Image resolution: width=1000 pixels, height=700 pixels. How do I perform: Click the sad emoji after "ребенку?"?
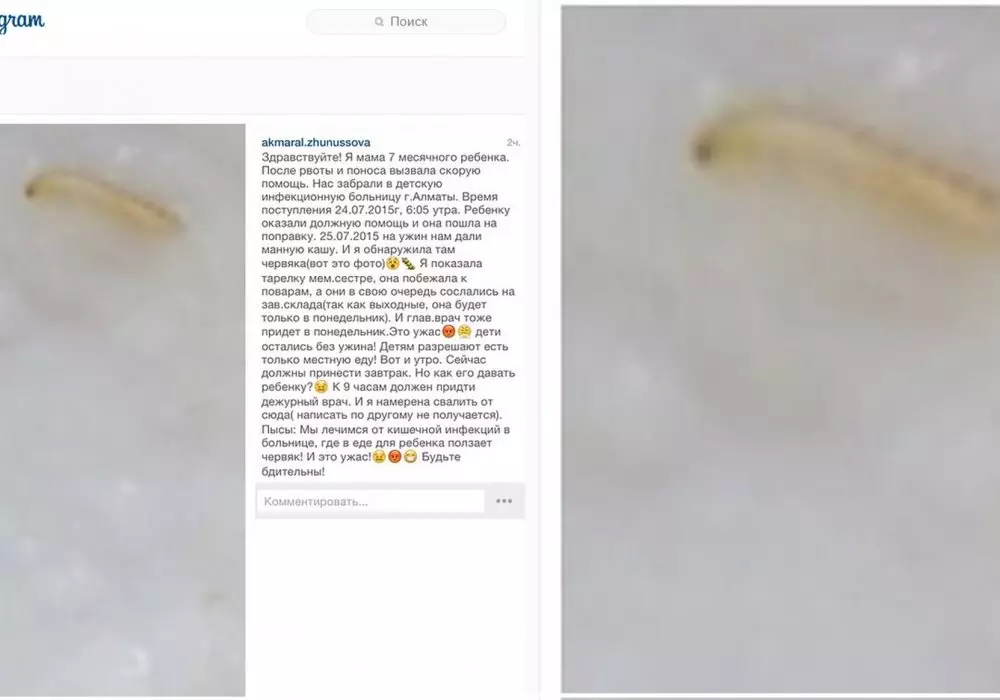[x=321, y=386]
